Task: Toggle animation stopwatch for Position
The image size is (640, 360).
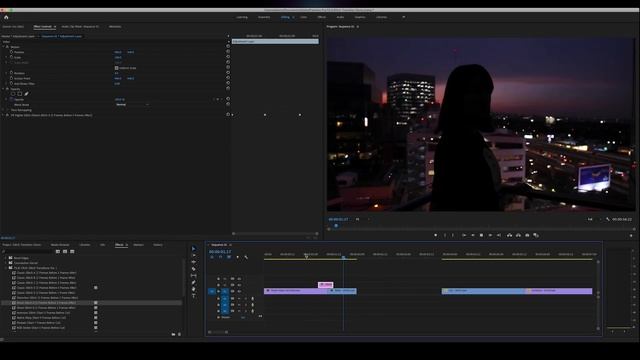Action: coord(11,52)
